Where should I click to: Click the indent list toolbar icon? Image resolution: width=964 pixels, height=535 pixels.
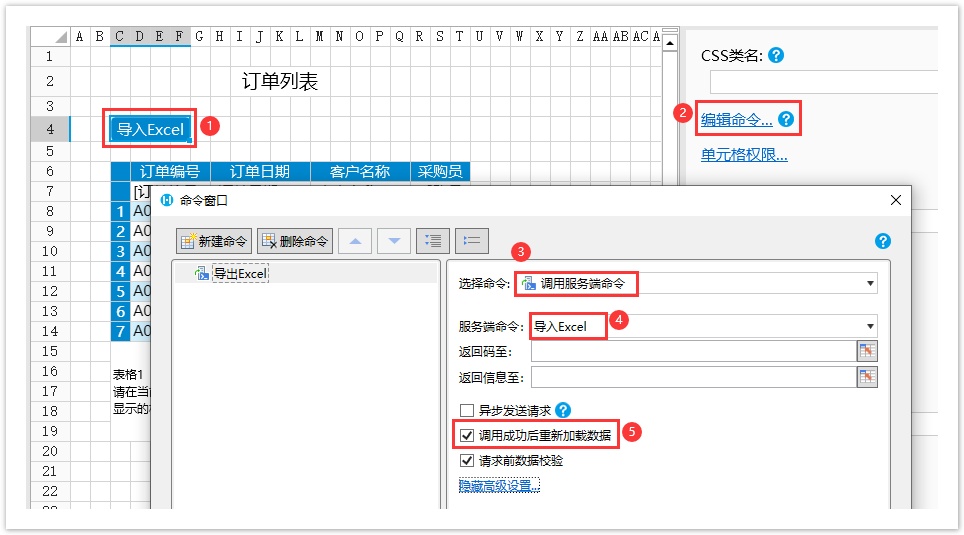(432, 241)
